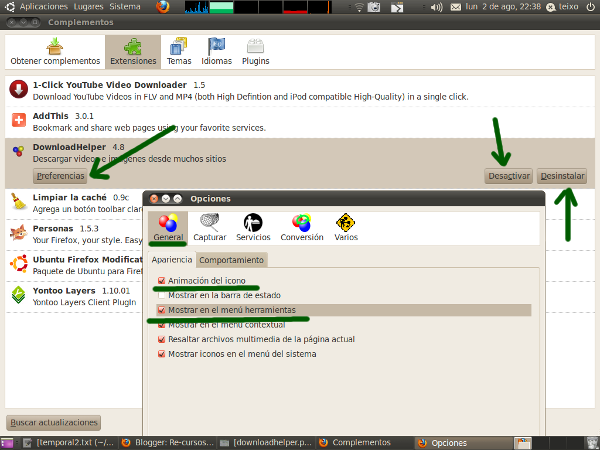Toggle Resaltar archivos multimedia checkbox
Screen dimensions: 600x450
[161, 339]
